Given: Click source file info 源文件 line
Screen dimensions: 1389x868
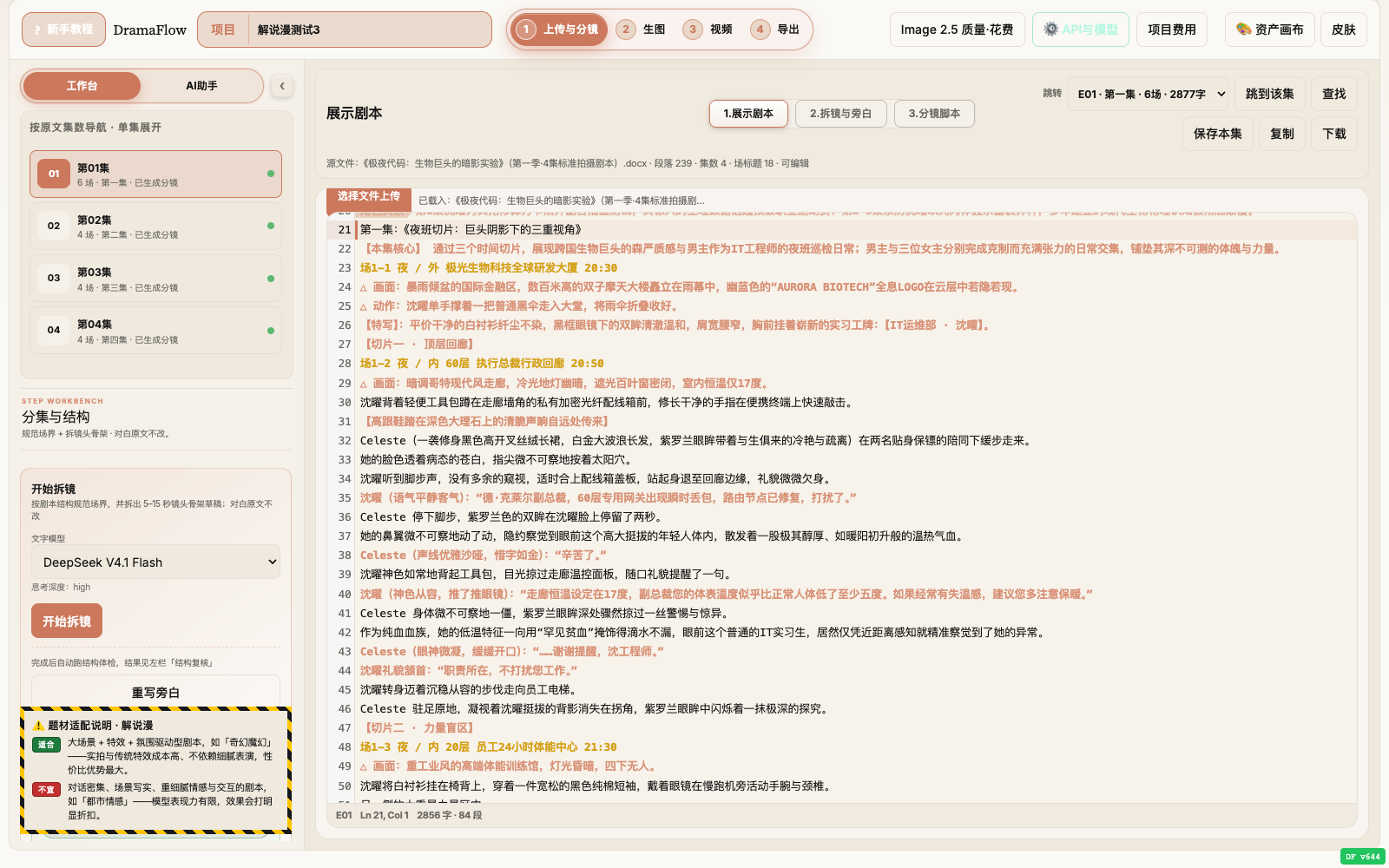Looking at the screenshot, I should (x=568, y=163).
